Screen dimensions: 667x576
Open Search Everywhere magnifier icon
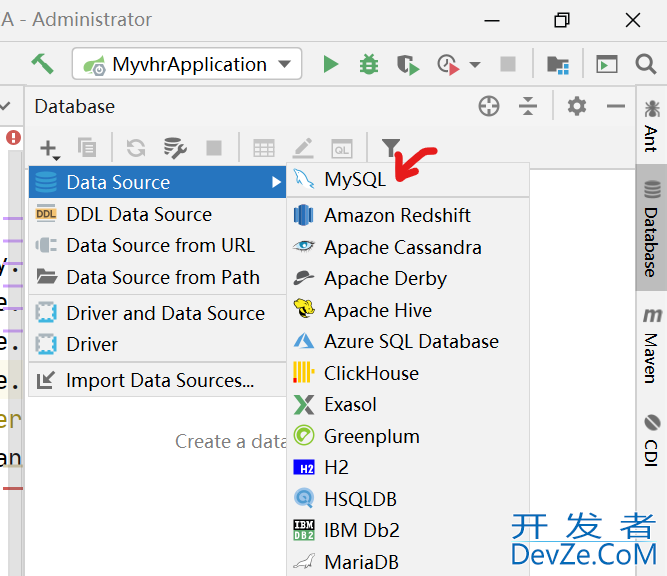click(646, 65)
